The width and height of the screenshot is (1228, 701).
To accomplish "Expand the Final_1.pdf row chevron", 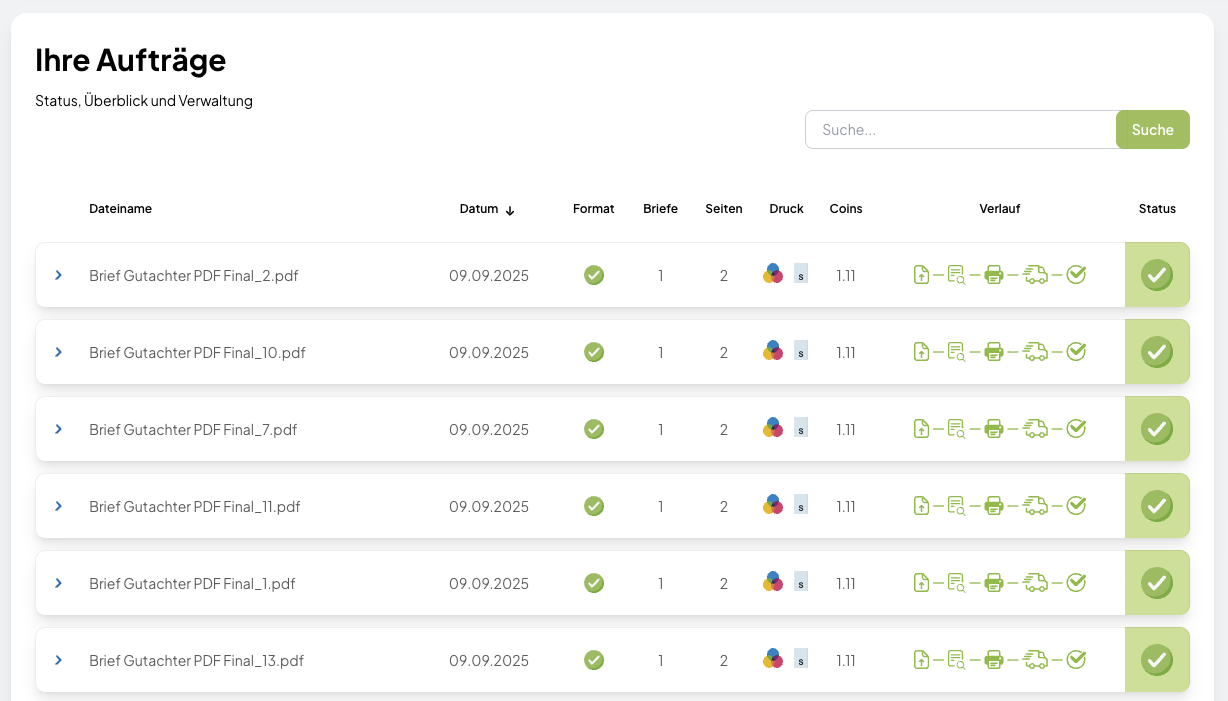I will (59, 583).
